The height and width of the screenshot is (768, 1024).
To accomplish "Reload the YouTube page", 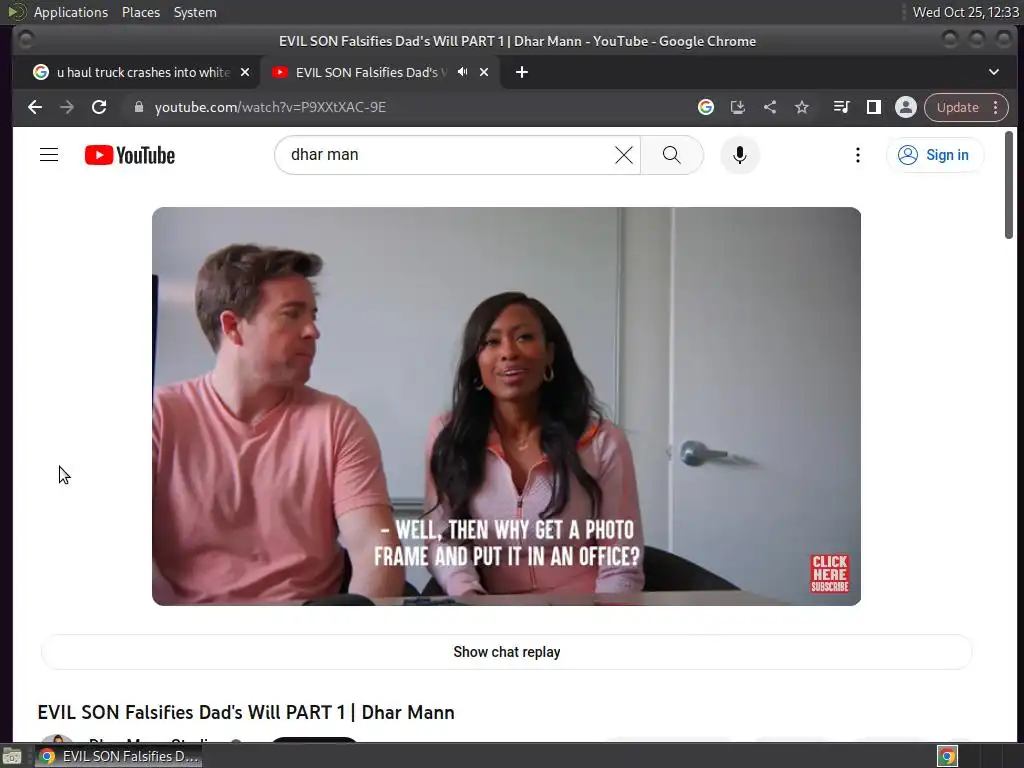I will (x=99, y=107).
